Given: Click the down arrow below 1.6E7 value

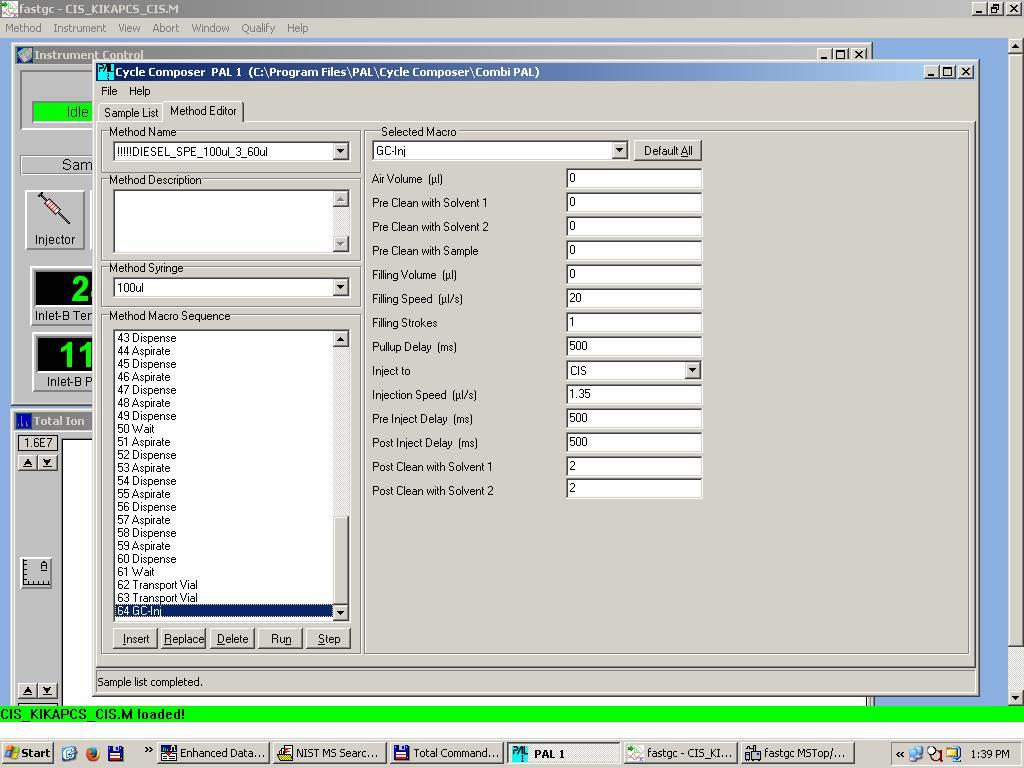Looking at the screenshot, I should pos(47,463).
